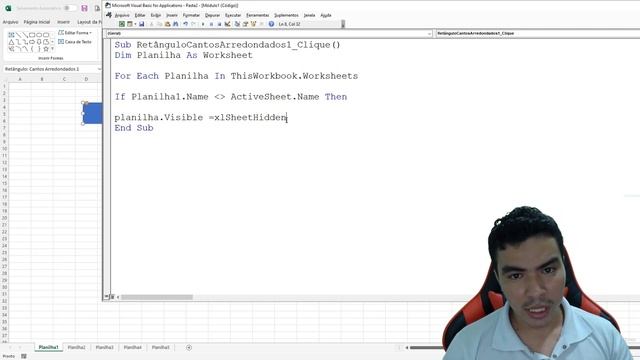Open the Name Box dropdown arrow
Screen dimensions: 640x360
(99, 69)
